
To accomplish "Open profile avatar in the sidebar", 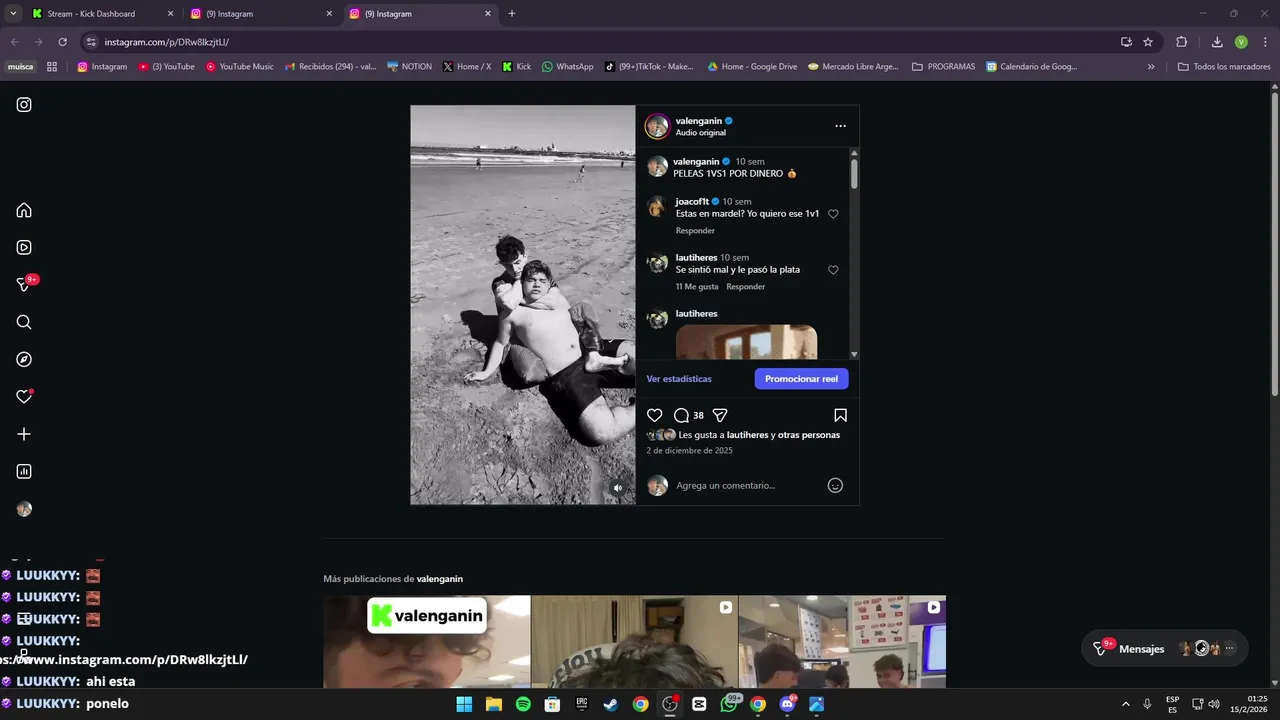I will tap(24, 509).
